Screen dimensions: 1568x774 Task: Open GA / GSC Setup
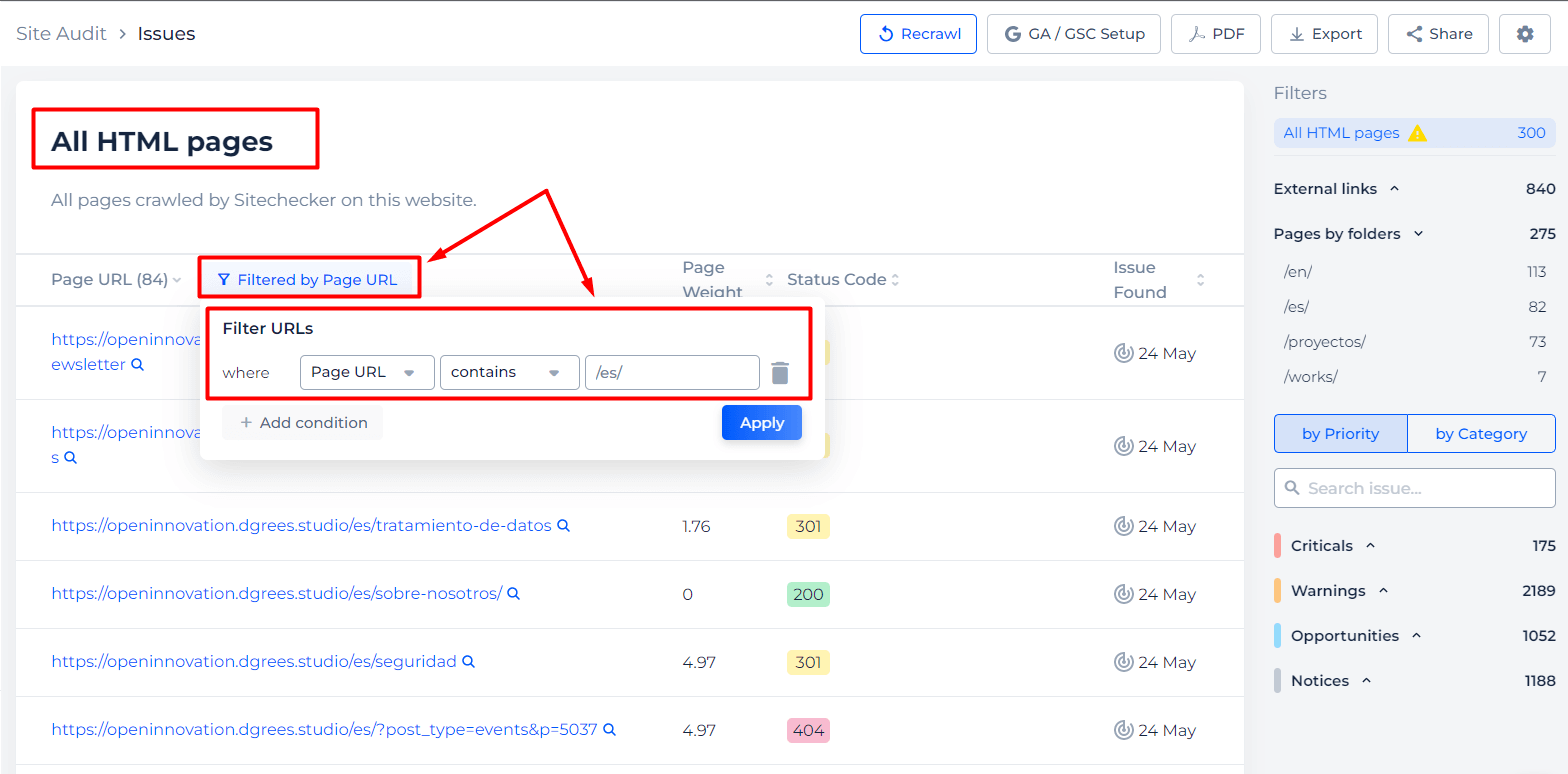point(1074,34)
